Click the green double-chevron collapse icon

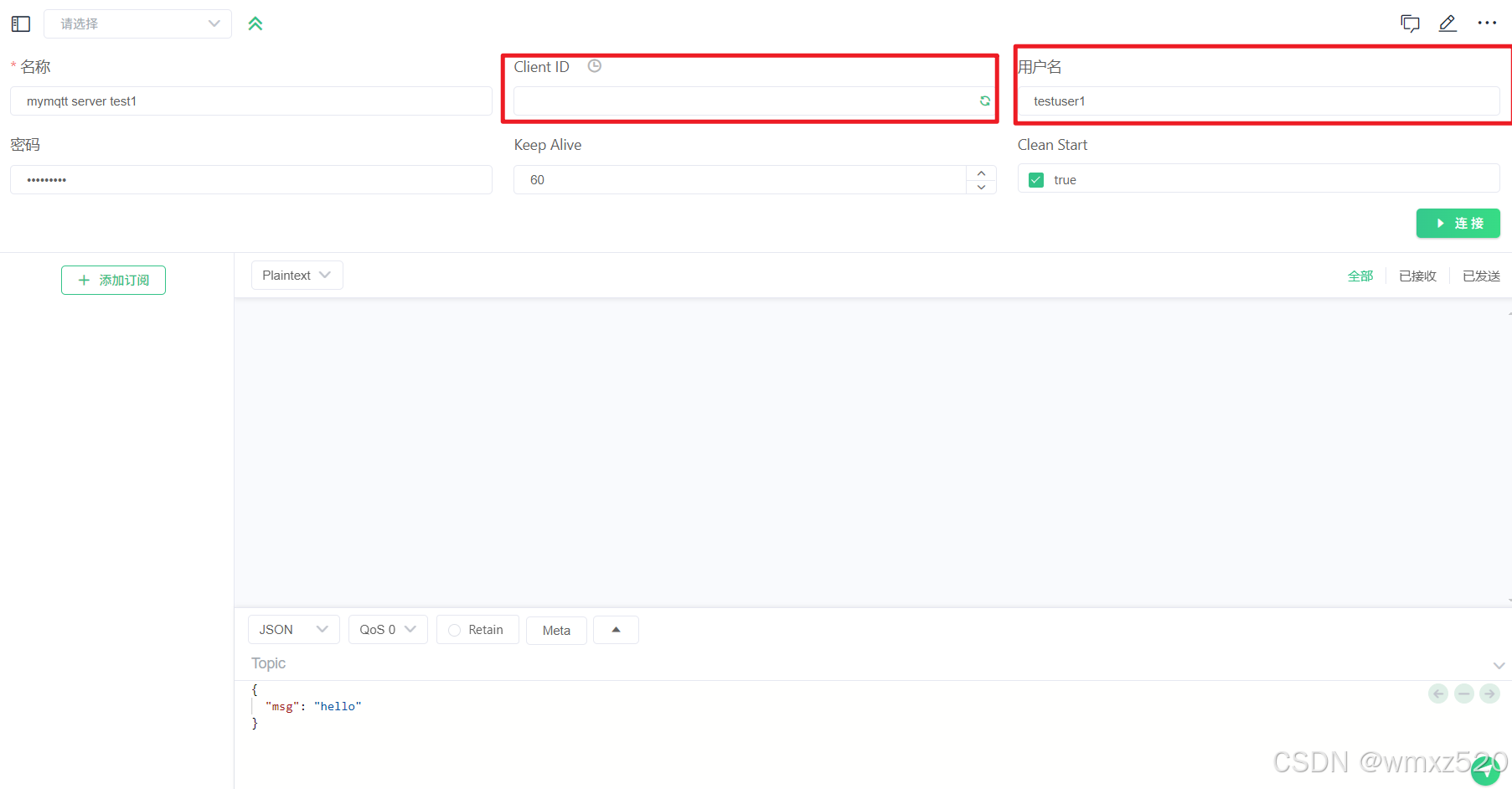[255, 23]
